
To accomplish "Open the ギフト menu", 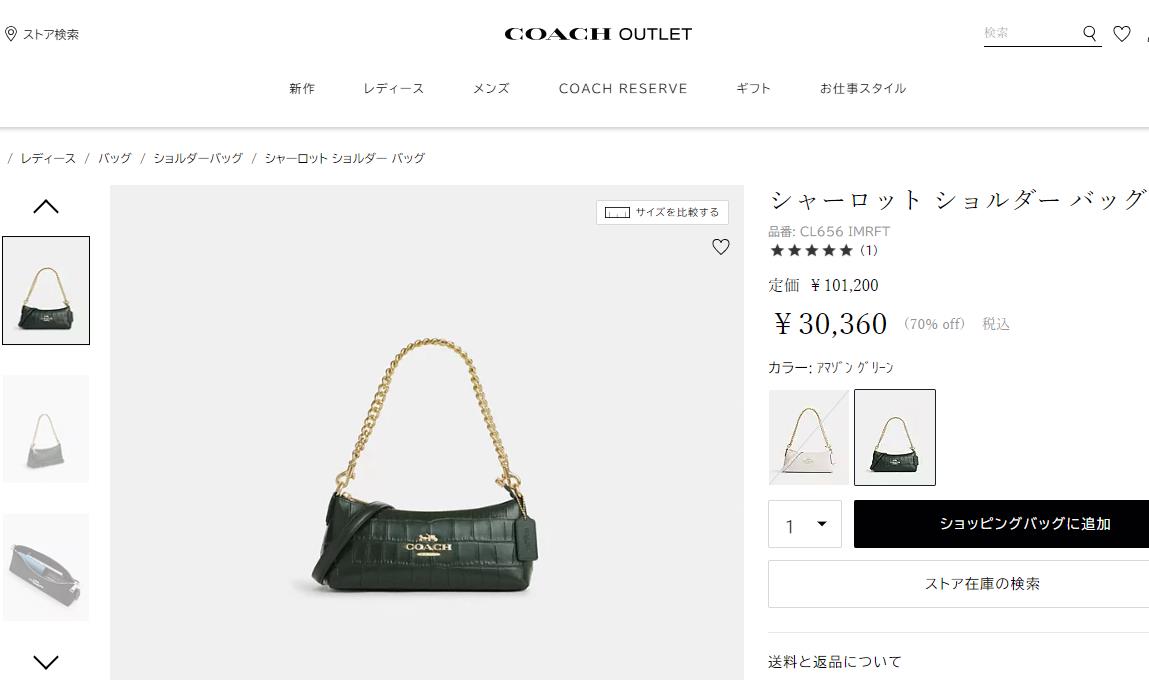I will point(753,89).
